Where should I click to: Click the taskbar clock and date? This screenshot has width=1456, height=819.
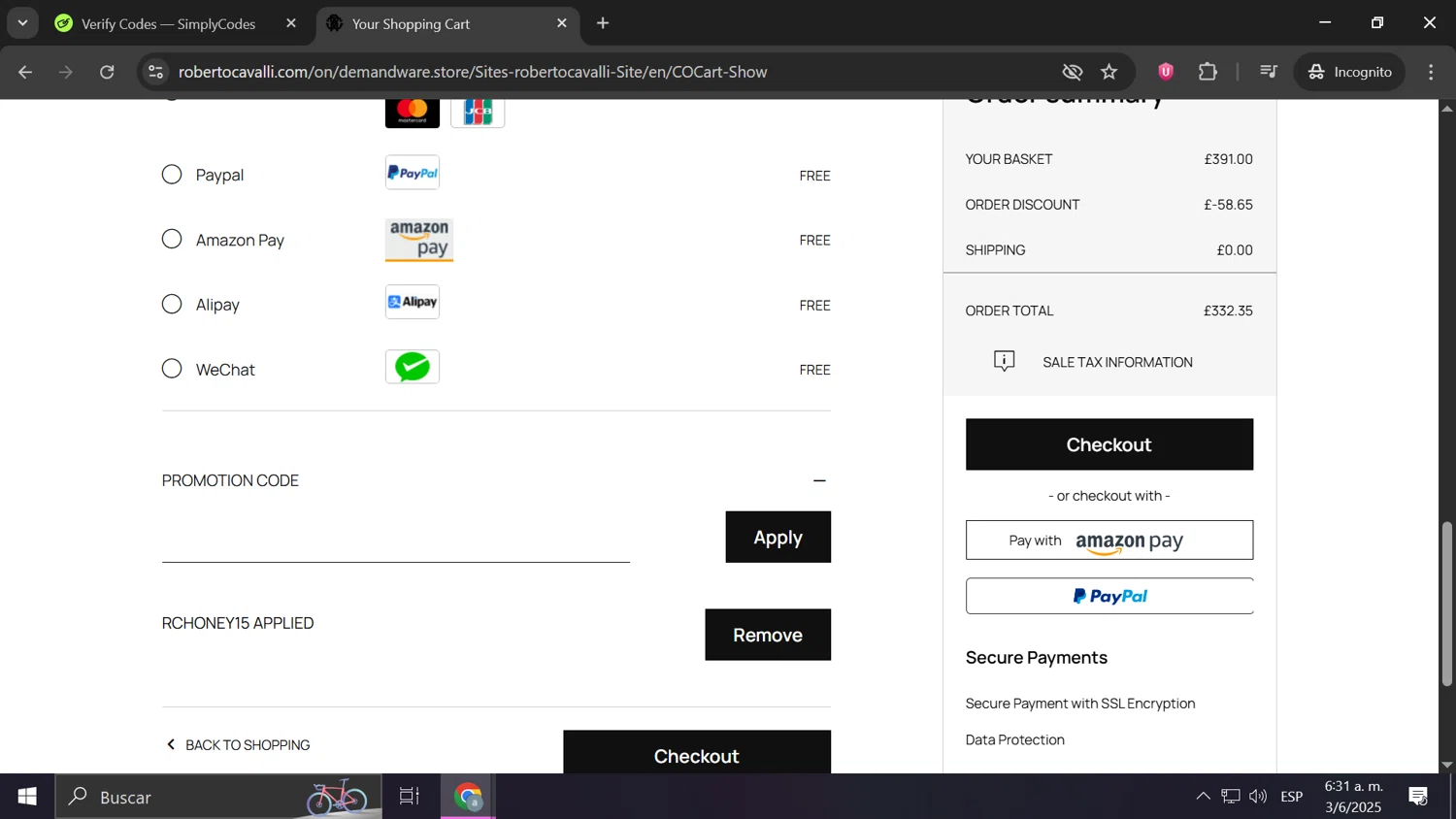coord(1353,797)
